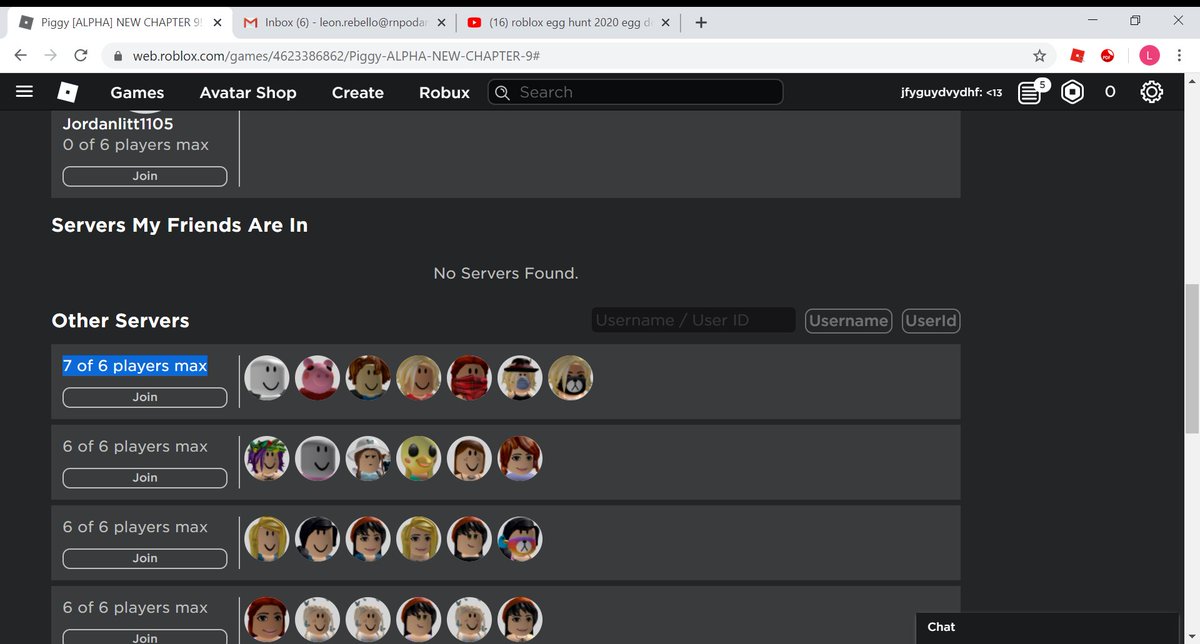Viewport: 1200px width, 644px height.
Task: Click the red bandana avatar in first server
Action: point(469,377)
